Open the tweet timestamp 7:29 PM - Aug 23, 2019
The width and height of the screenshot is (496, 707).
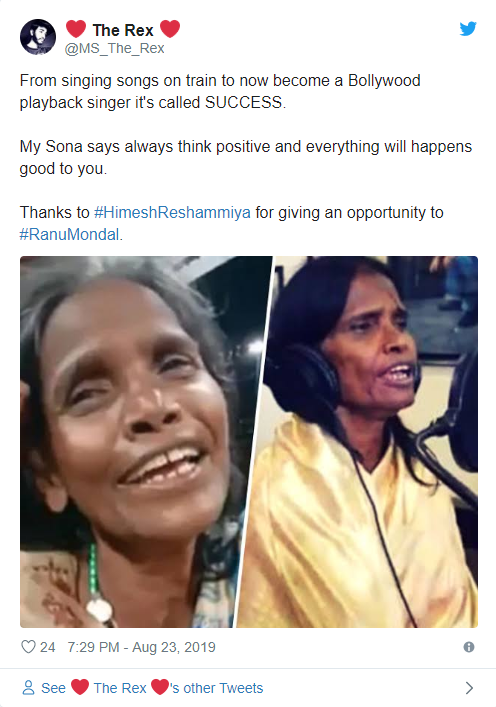tap(142, 647)
